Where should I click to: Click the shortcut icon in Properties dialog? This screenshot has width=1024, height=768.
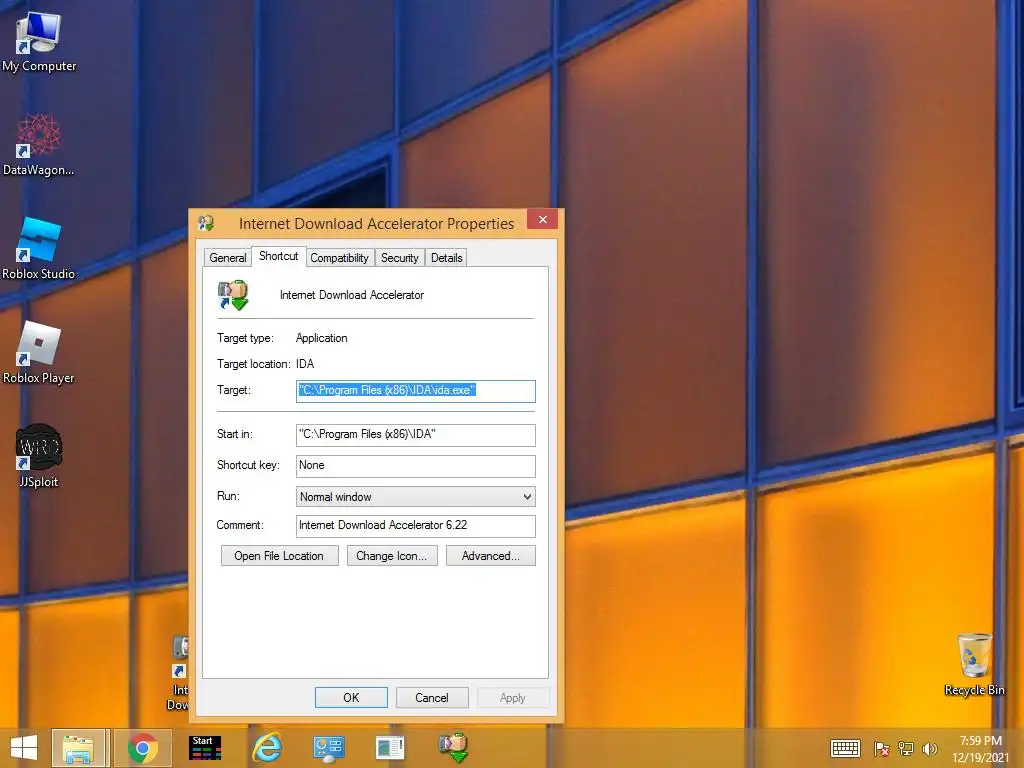233,295
